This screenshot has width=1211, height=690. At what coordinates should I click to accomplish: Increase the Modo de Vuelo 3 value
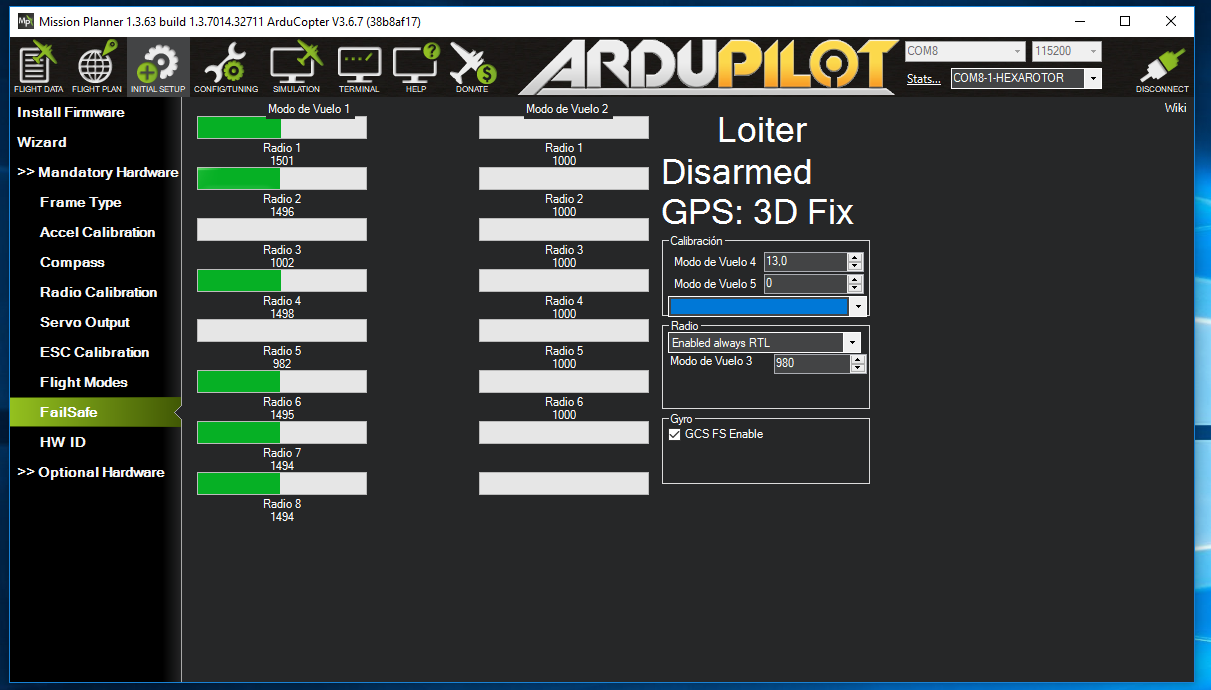tap(857, 358)
